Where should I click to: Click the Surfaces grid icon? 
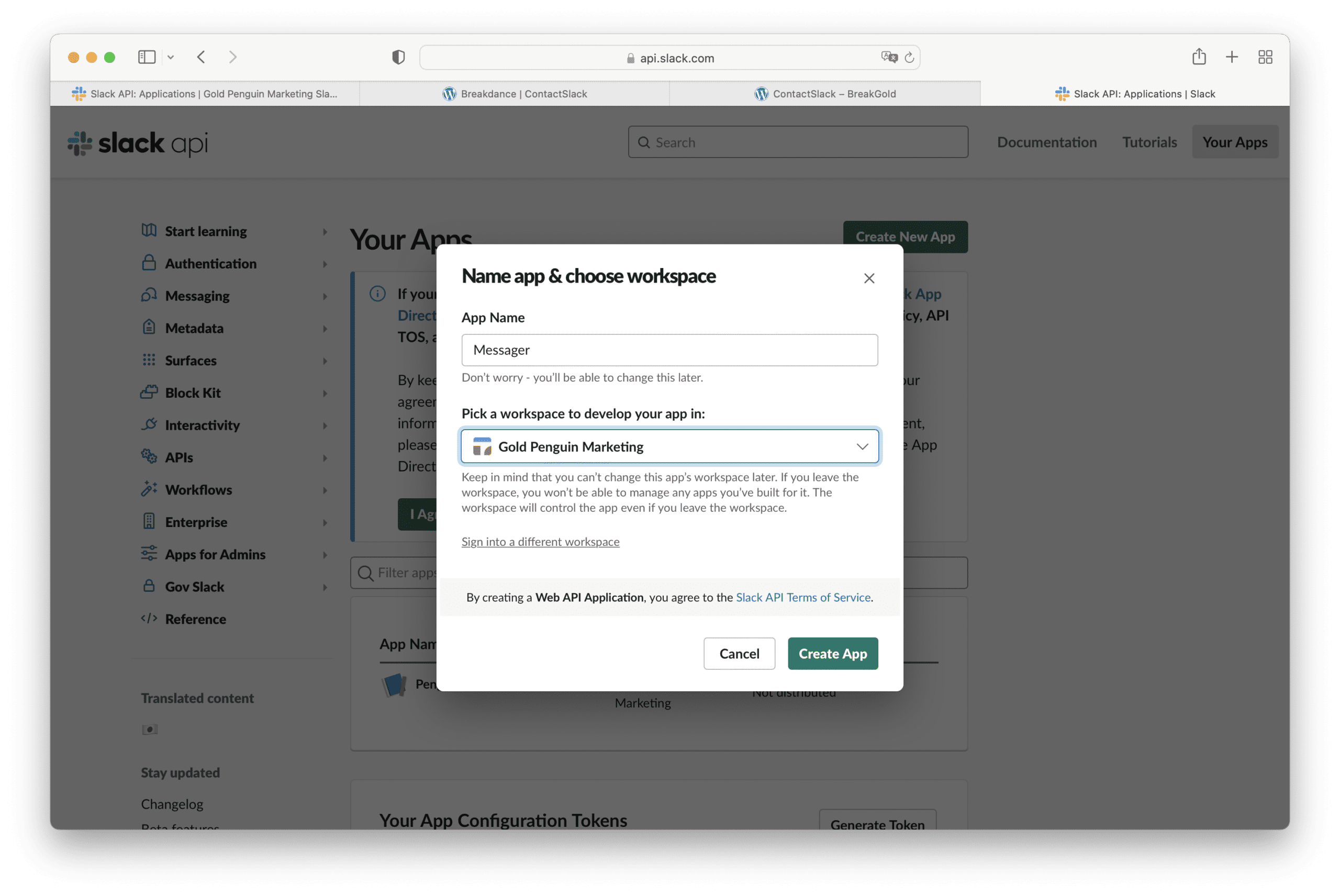pyautogui.click(x=149, y=360)
